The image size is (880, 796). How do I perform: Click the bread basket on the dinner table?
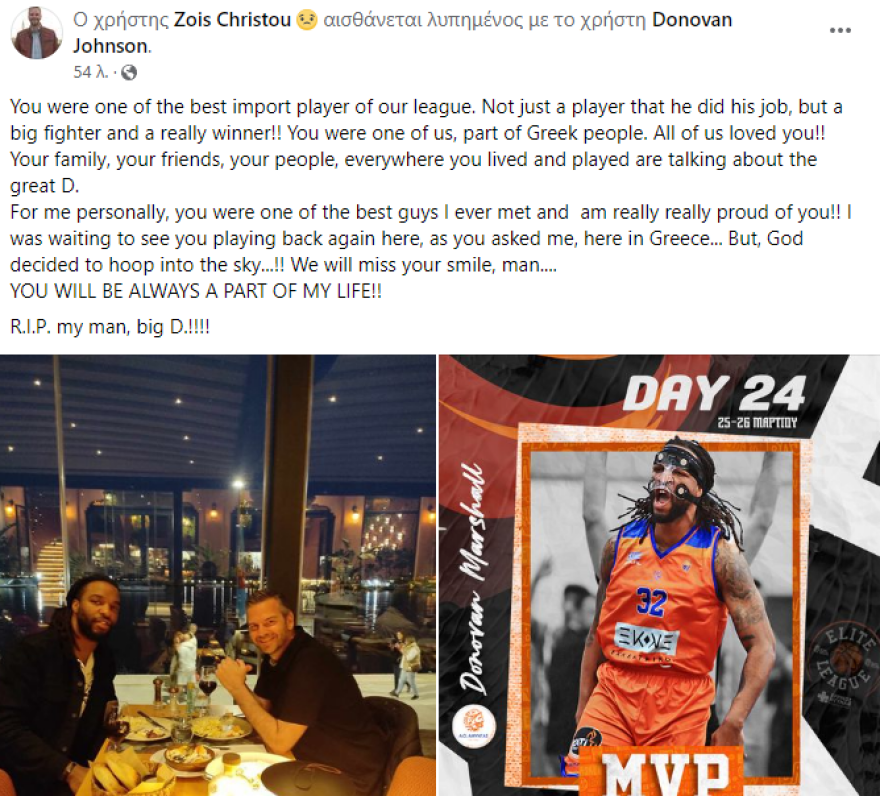126,775
